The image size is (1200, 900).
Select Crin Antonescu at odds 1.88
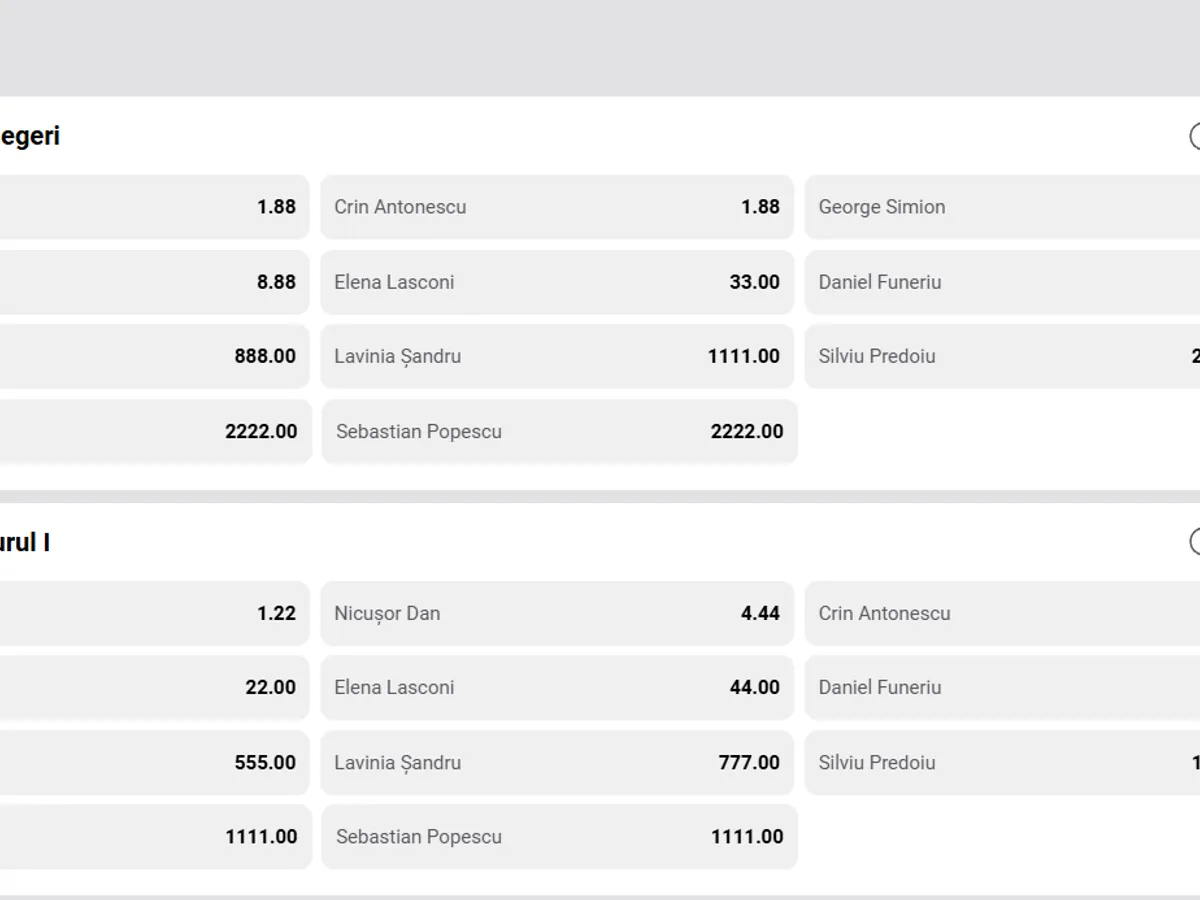556,207
